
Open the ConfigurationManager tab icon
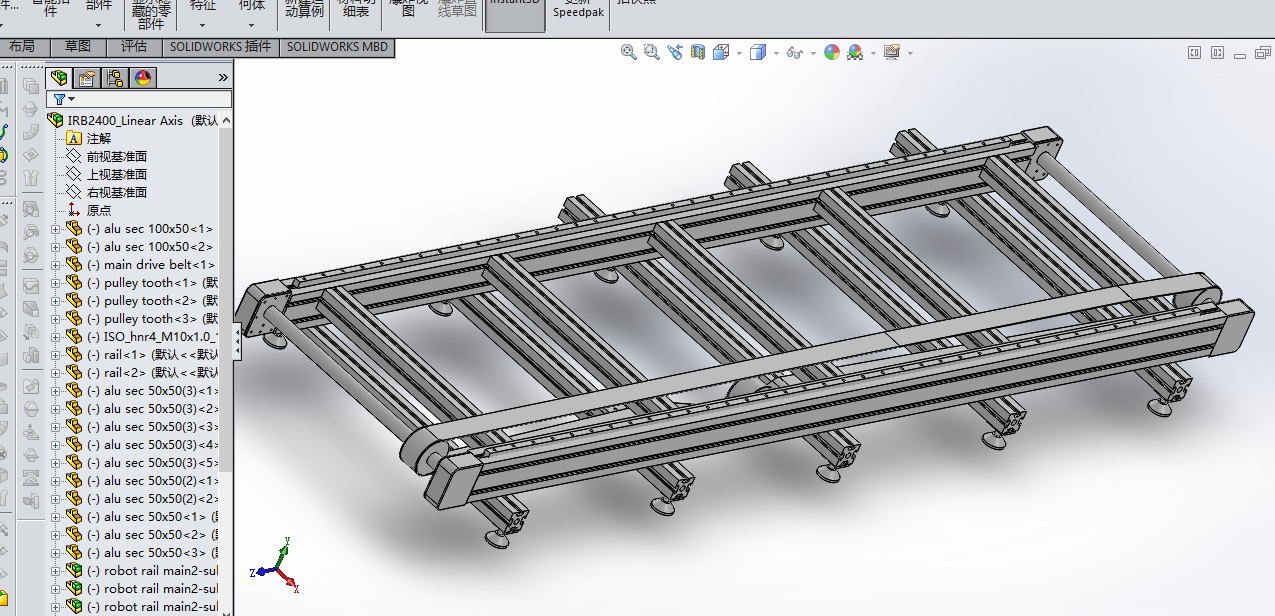(115, 77)
